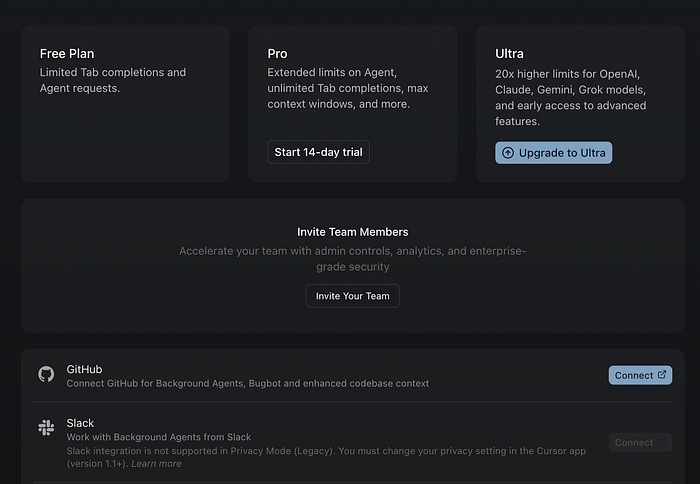Viewport: 700px width, 484px height.
Task: Click the Upgrade to Ultra button label
Action: [562, 153]
